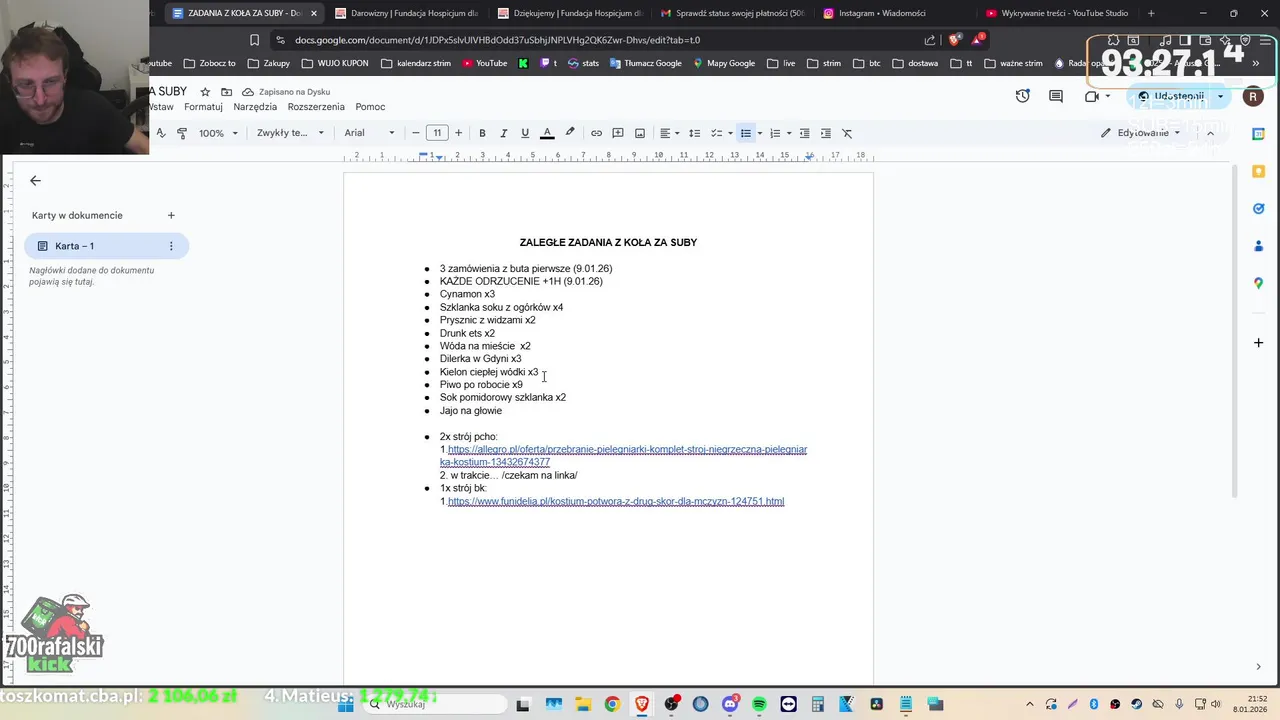Open the funidelia.pl monster costume link
Image resolution: width=1280 pixels, height=720 pixels.
616,501
